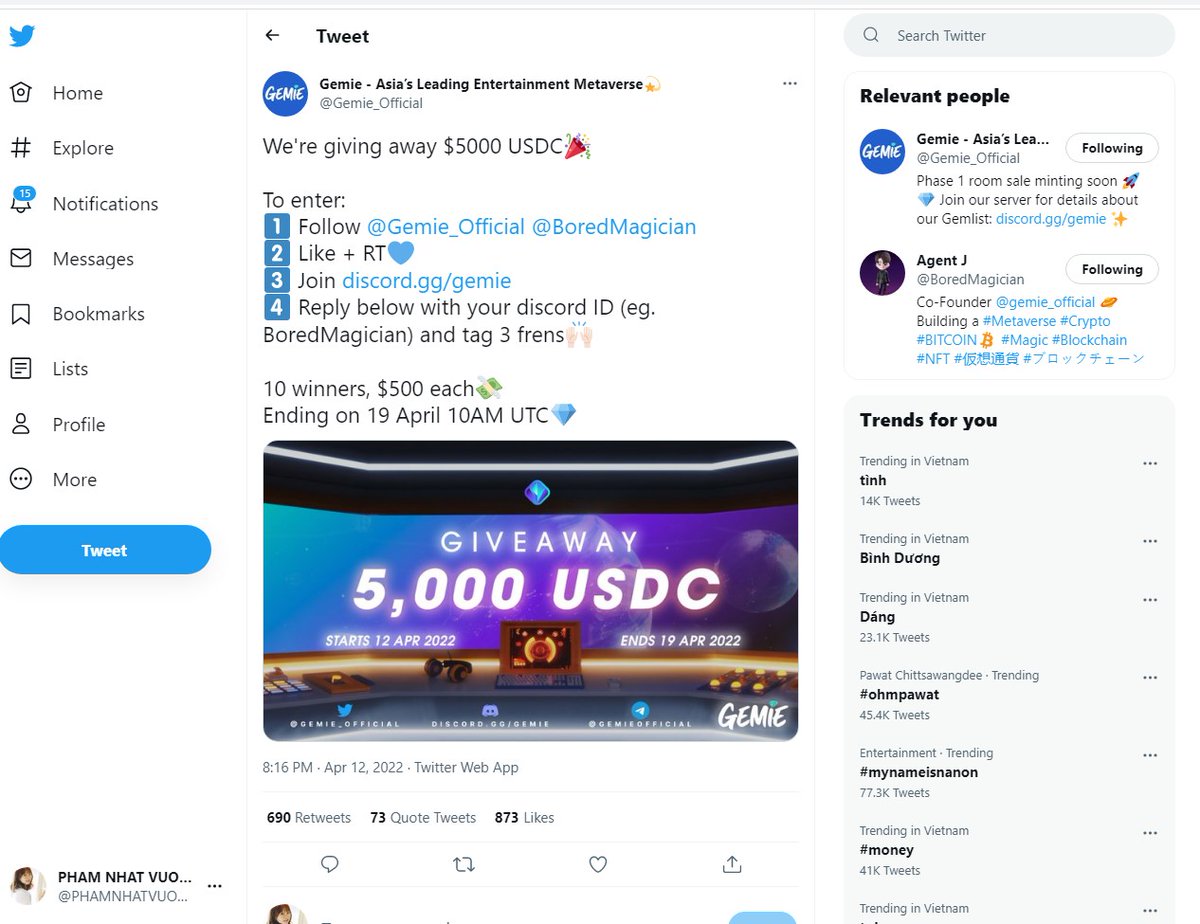
Task: Go back using the arrow icon
Action: (x=272, y=36)
